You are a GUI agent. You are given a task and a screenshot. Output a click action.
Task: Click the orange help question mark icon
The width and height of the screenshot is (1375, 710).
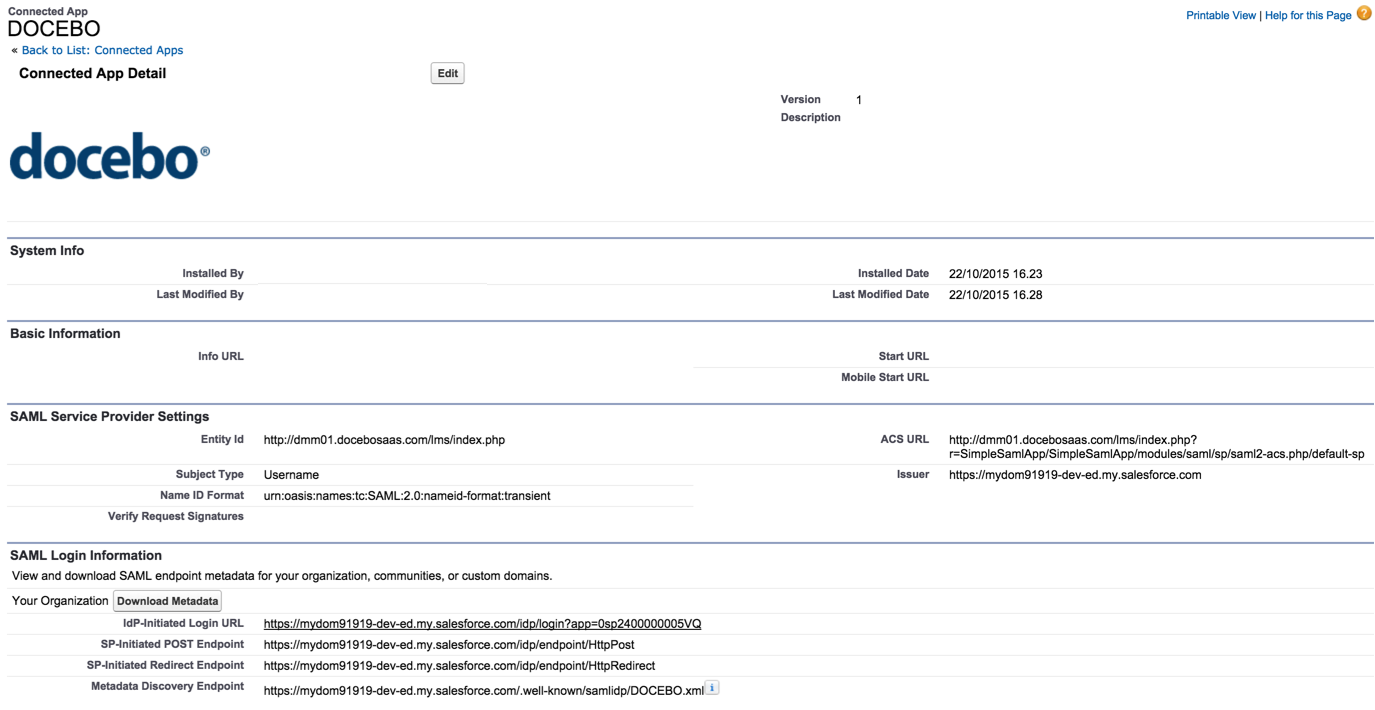click(x=1364, y=14)
